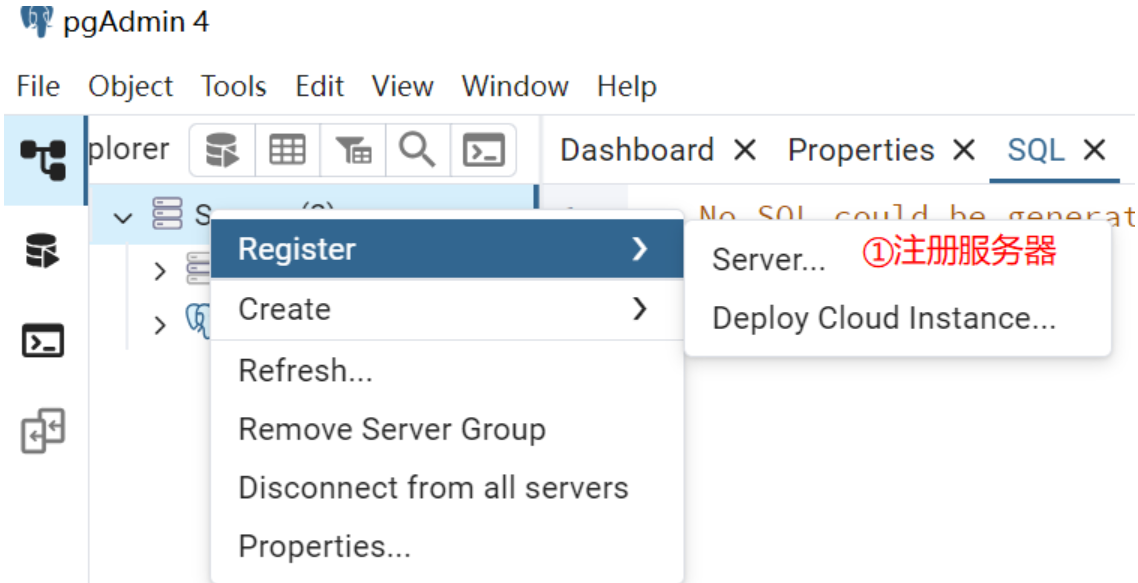Viewport: 1138px width, 583px height.
Task: Switch to the Dashboard tab
Action: click(636, 150)
